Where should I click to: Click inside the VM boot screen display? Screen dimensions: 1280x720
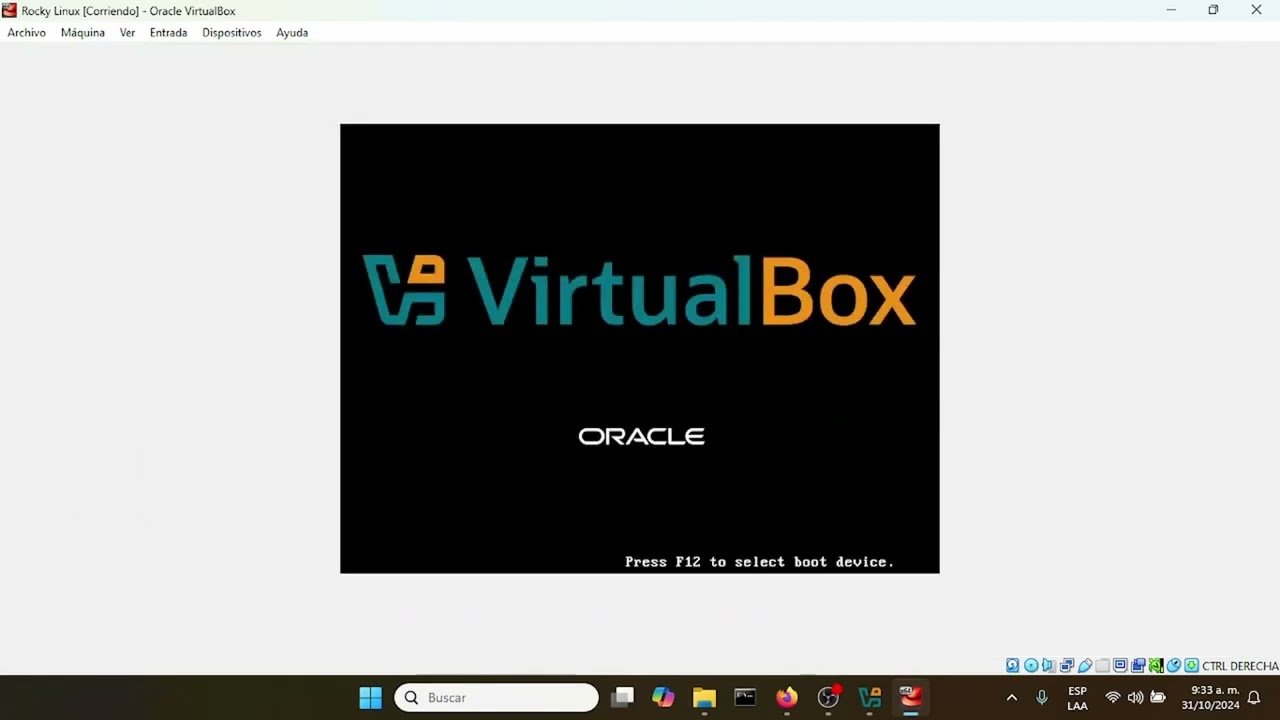pyautogui.click(x=640, y=348)
